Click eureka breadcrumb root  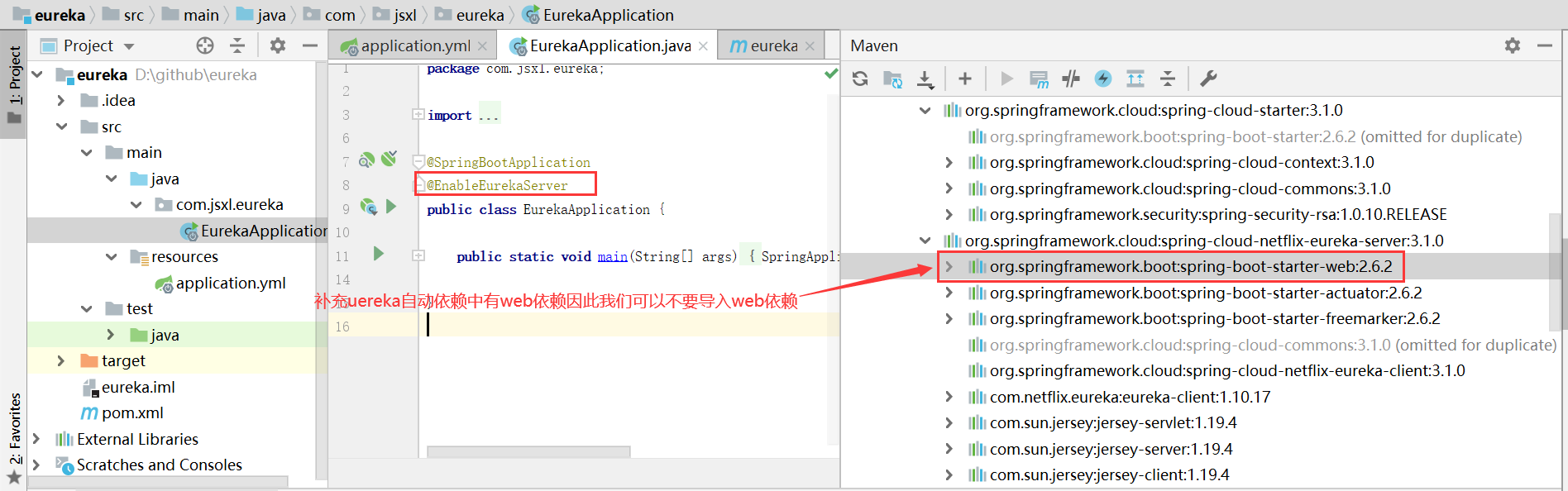[50, 15]
